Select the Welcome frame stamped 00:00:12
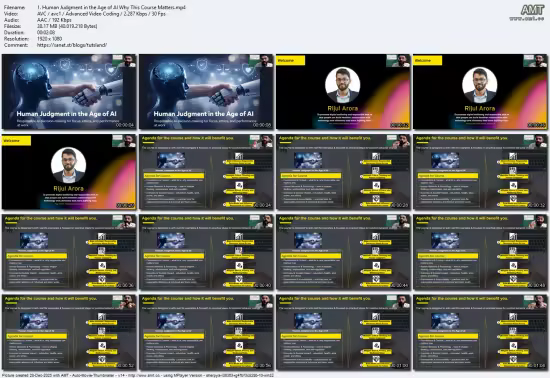This screenshot has height=378, width=550. (343, 92)
